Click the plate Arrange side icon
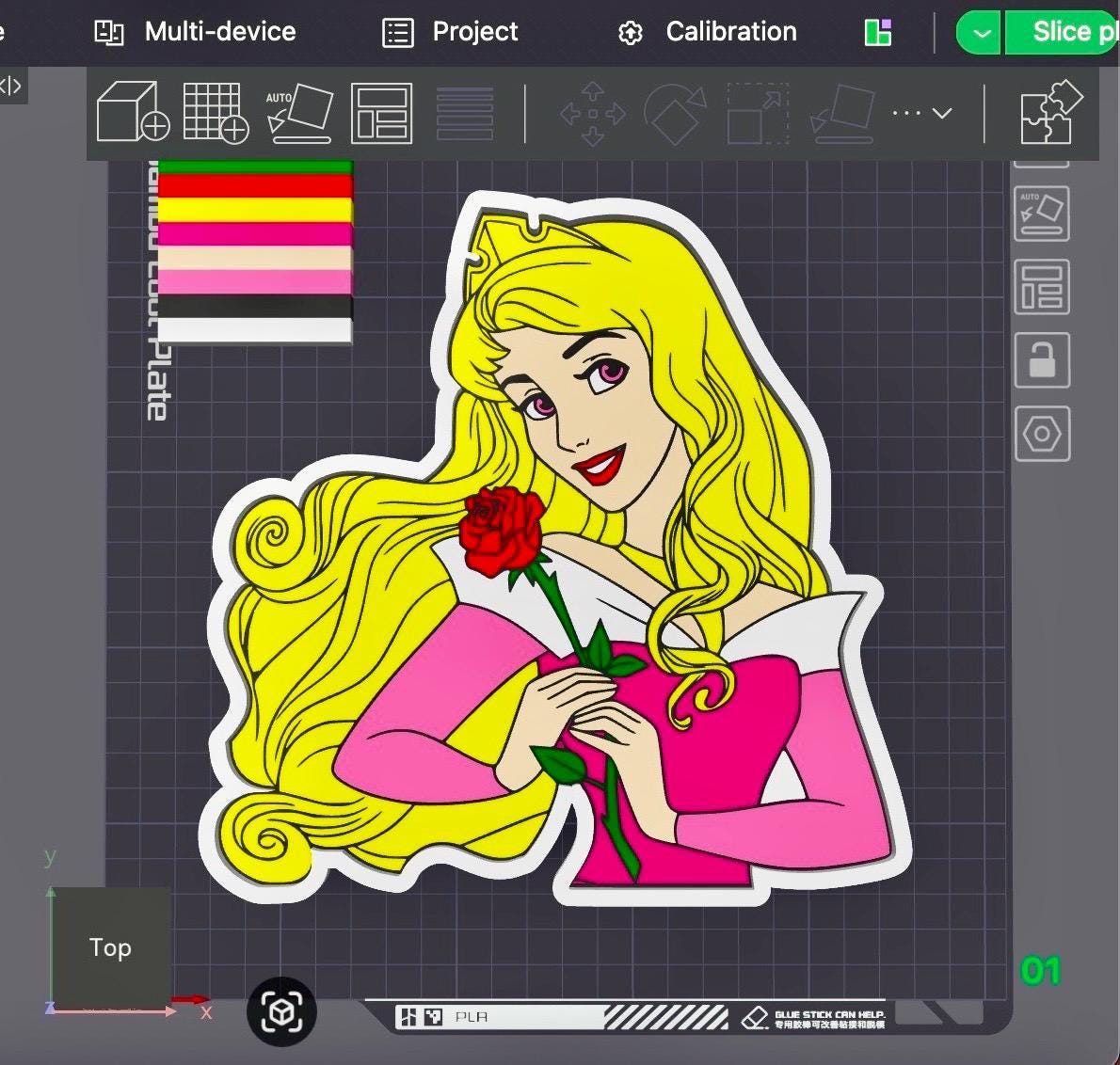Image resolution: width=1120 pixels, height=1065 pixels. pyautogui.click(x=1042, y=287)
